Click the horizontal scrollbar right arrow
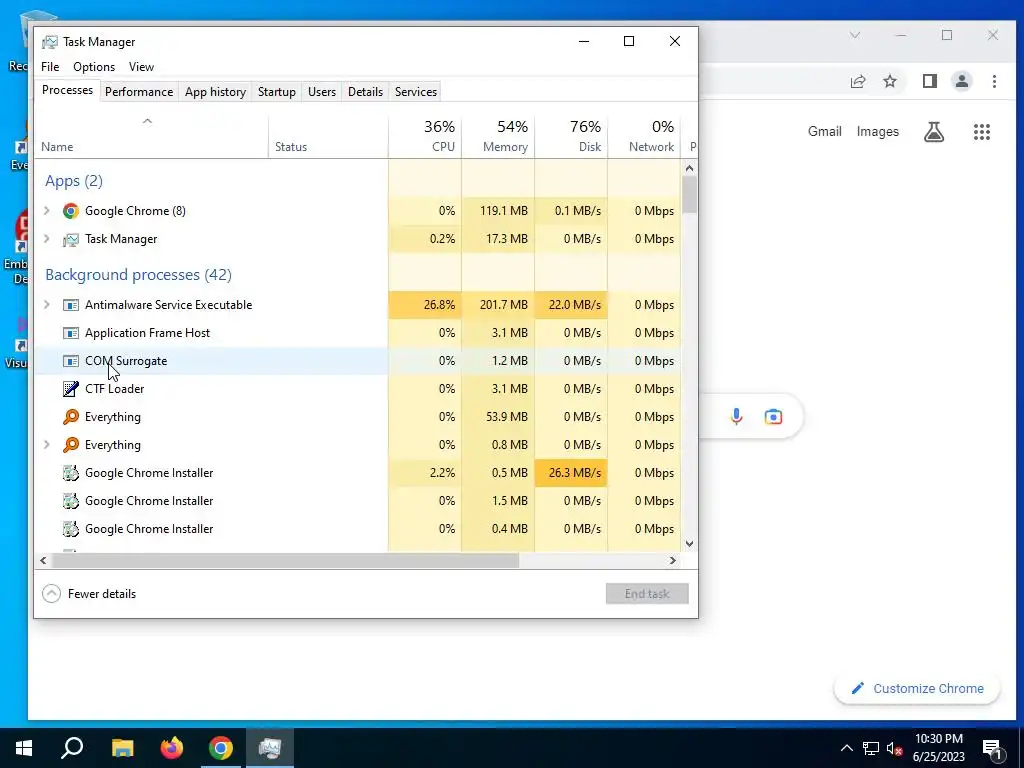 pos(673,560)
